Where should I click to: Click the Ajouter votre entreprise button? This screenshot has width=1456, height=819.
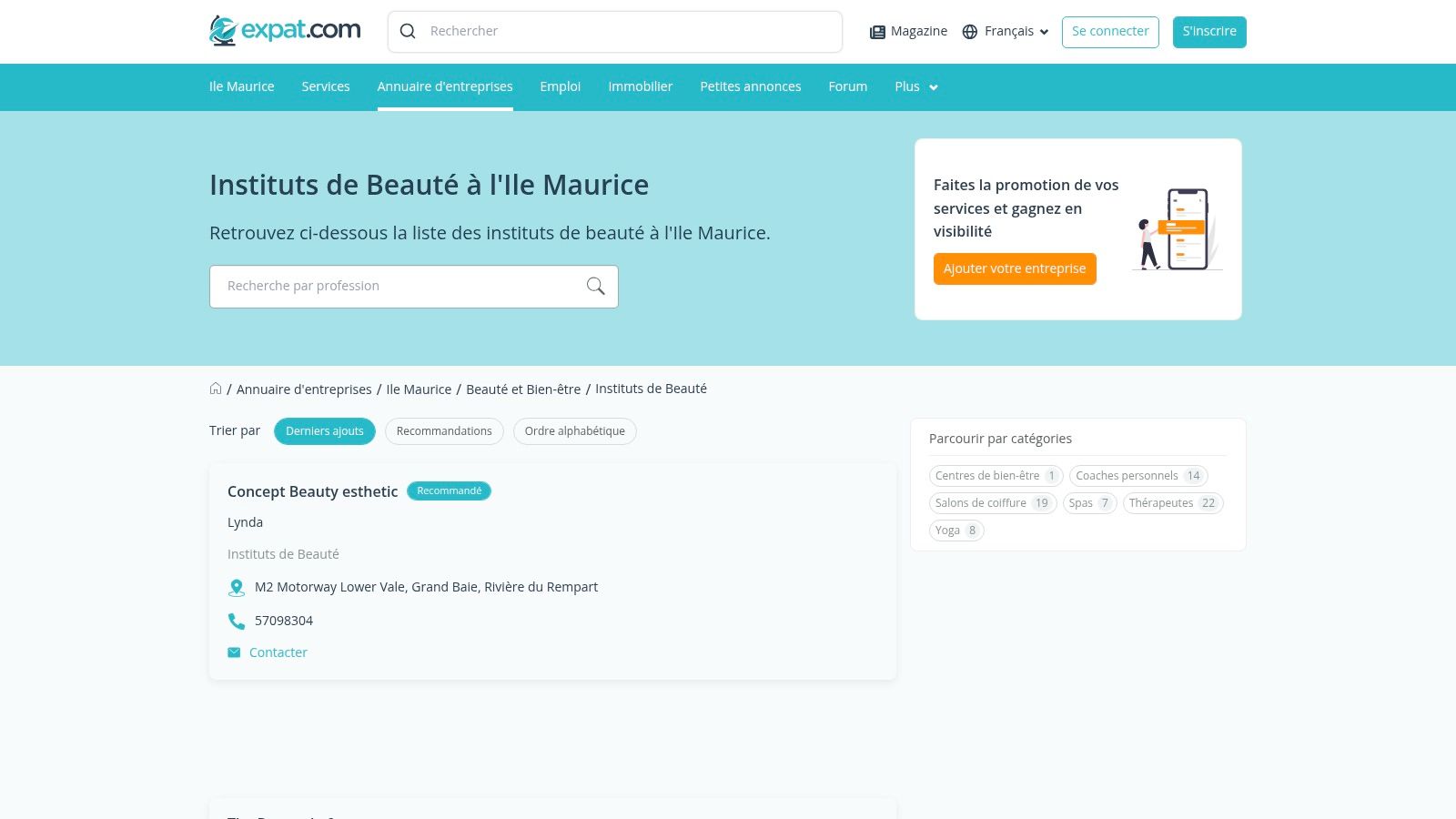[1015, 268]
